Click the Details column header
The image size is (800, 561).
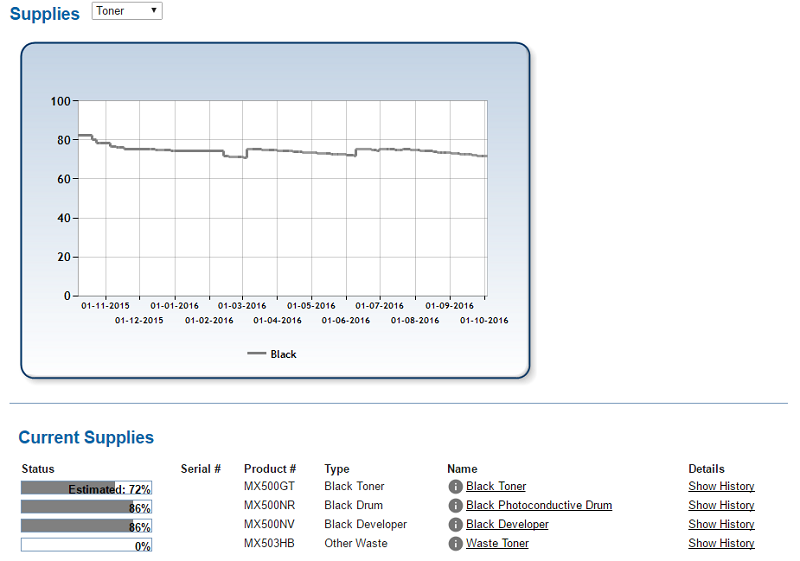pyautogui.click(x=706, y=469)
